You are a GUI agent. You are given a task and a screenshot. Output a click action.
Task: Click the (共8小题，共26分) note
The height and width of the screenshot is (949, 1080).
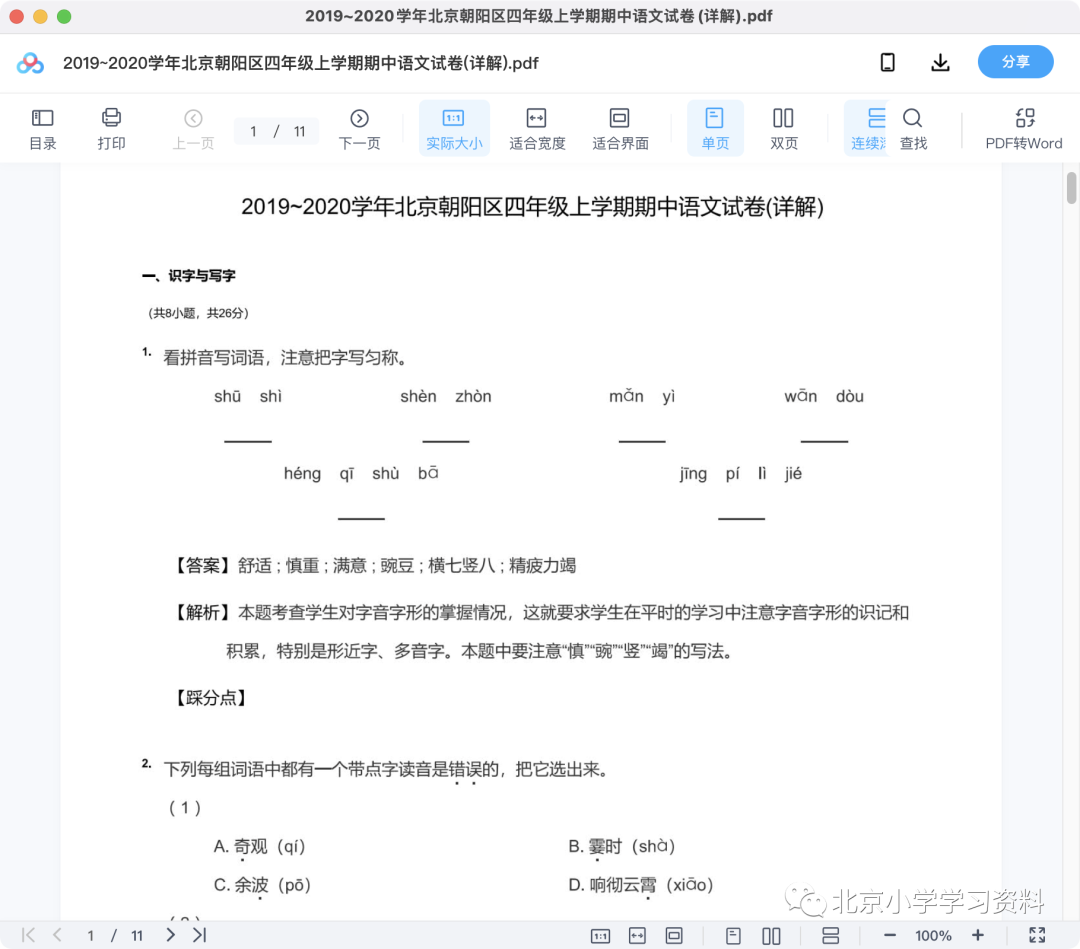[198, 313]
